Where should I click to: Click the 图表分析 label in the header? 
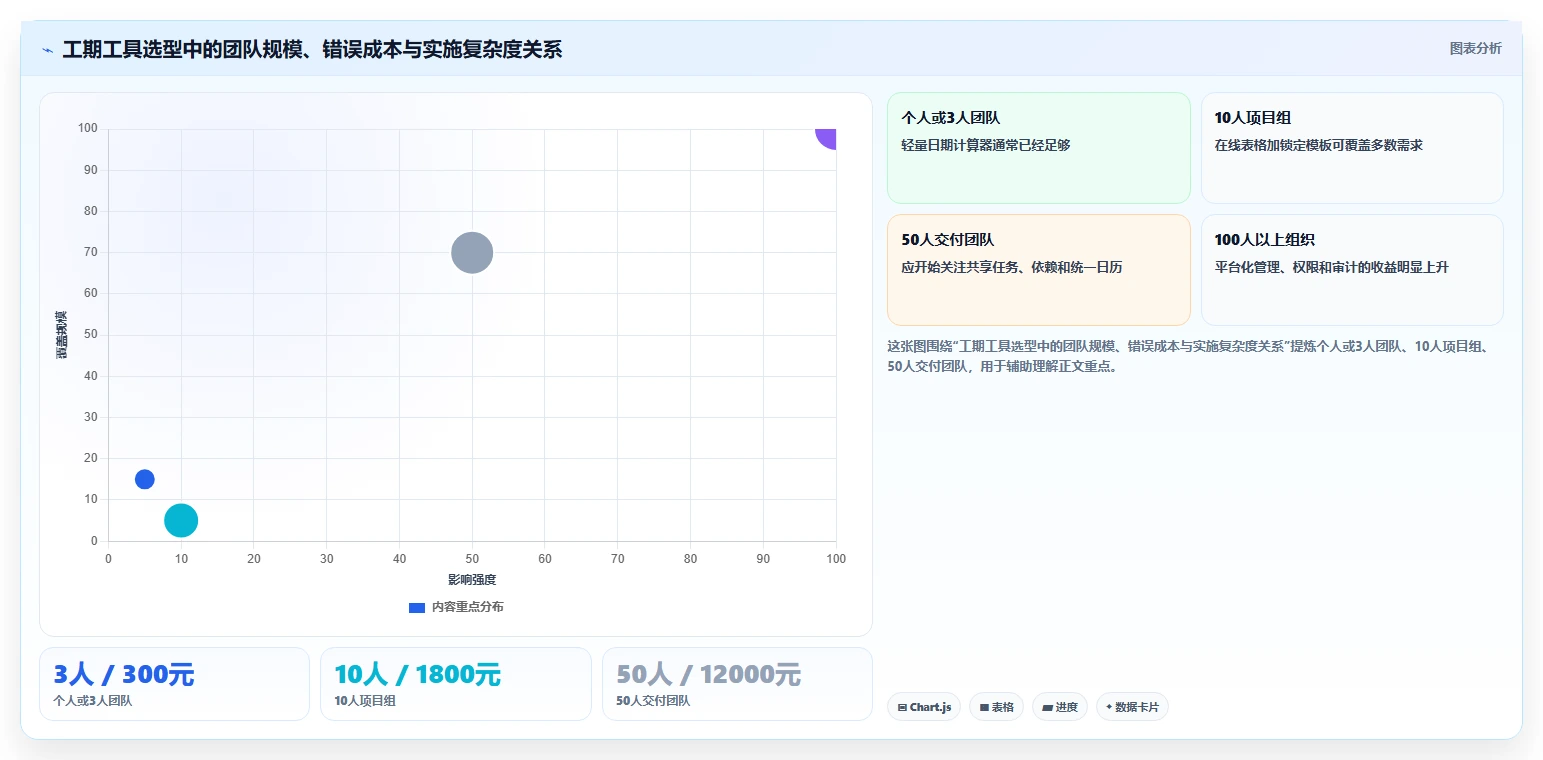[x=1475, y=48]
